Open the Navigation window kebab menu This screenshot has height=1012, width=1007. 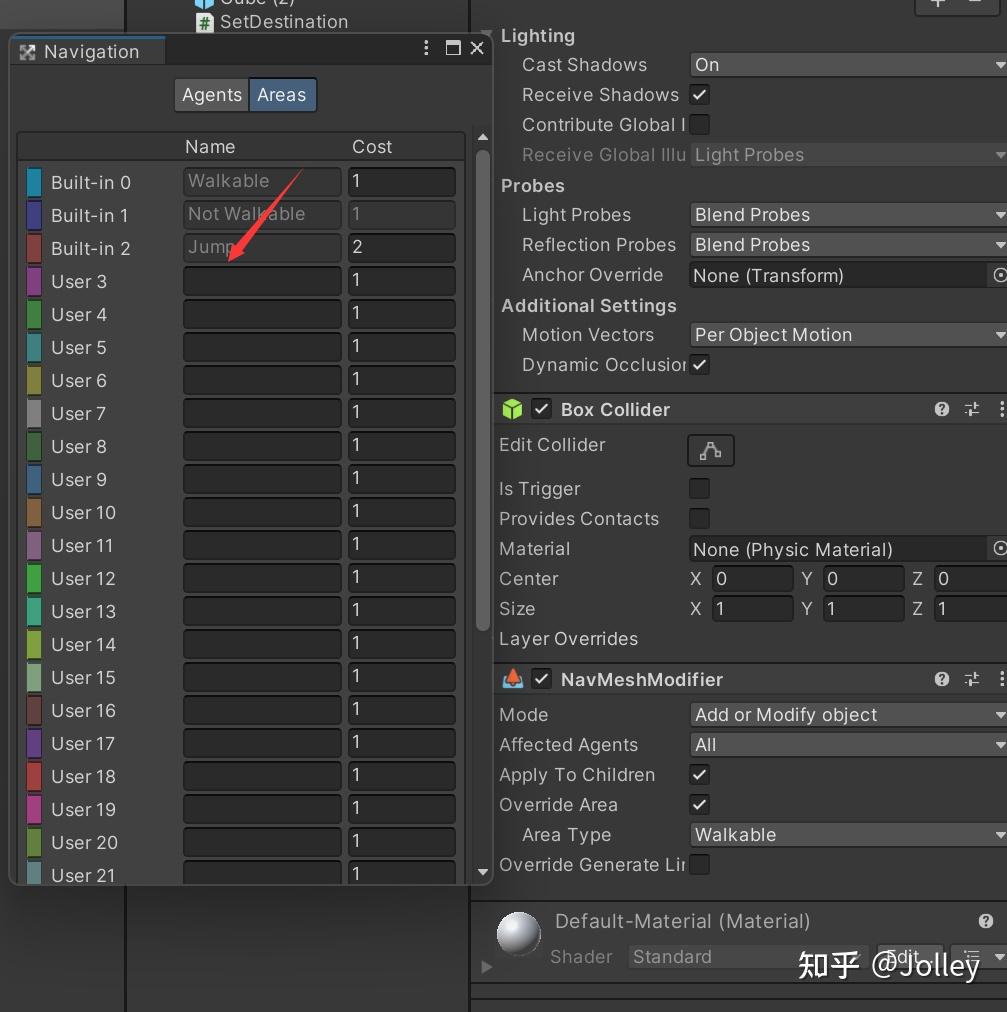coord(426,47)
